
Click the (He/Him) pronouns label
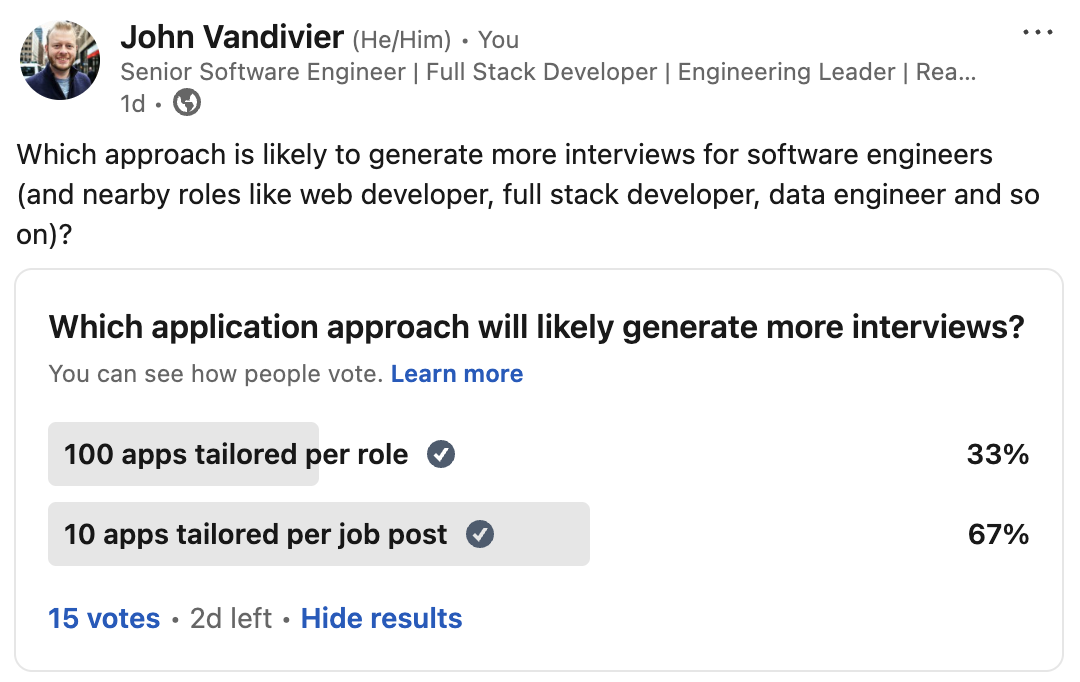401,40
